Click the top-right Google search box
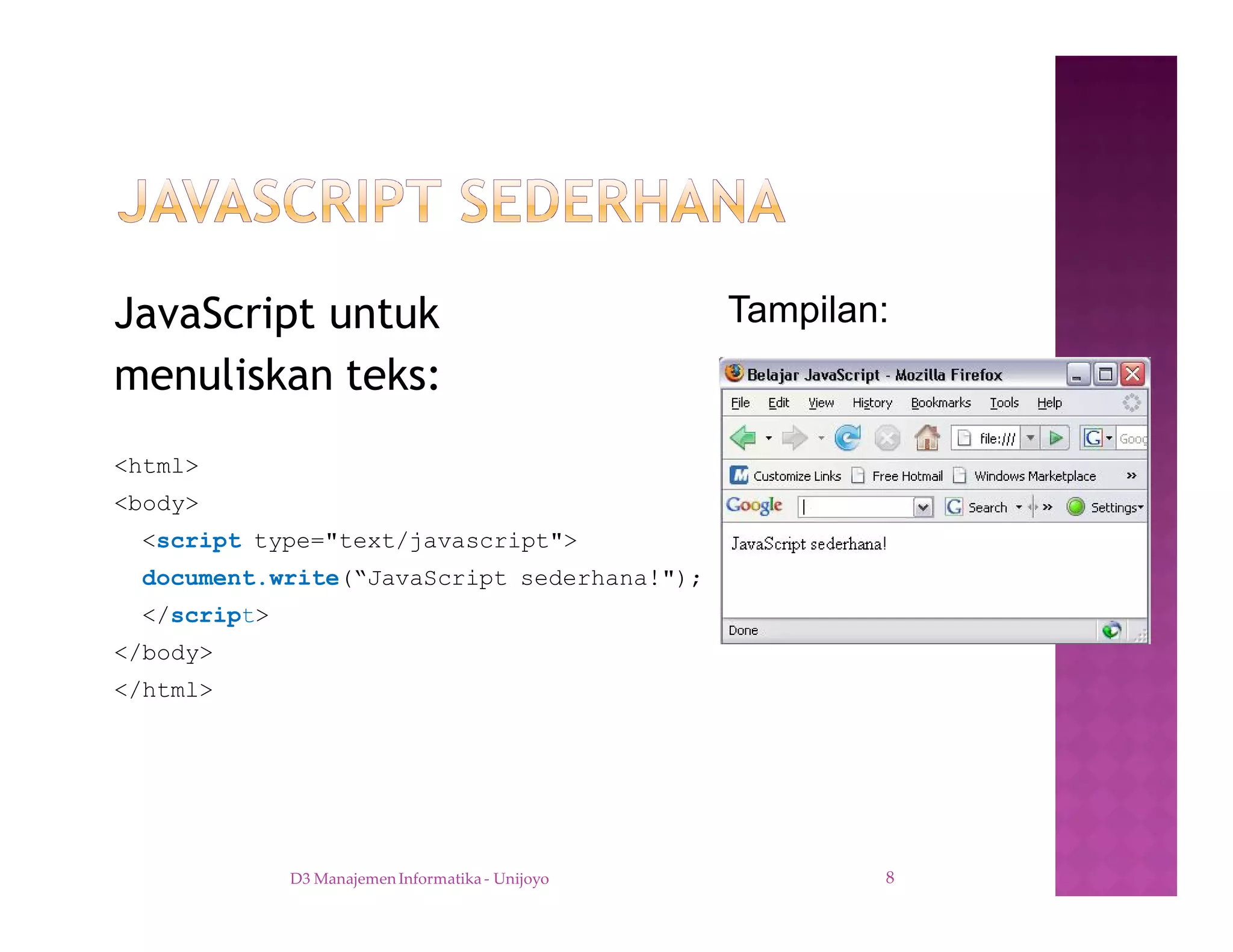1233x952 pixels. point(1132,439)
